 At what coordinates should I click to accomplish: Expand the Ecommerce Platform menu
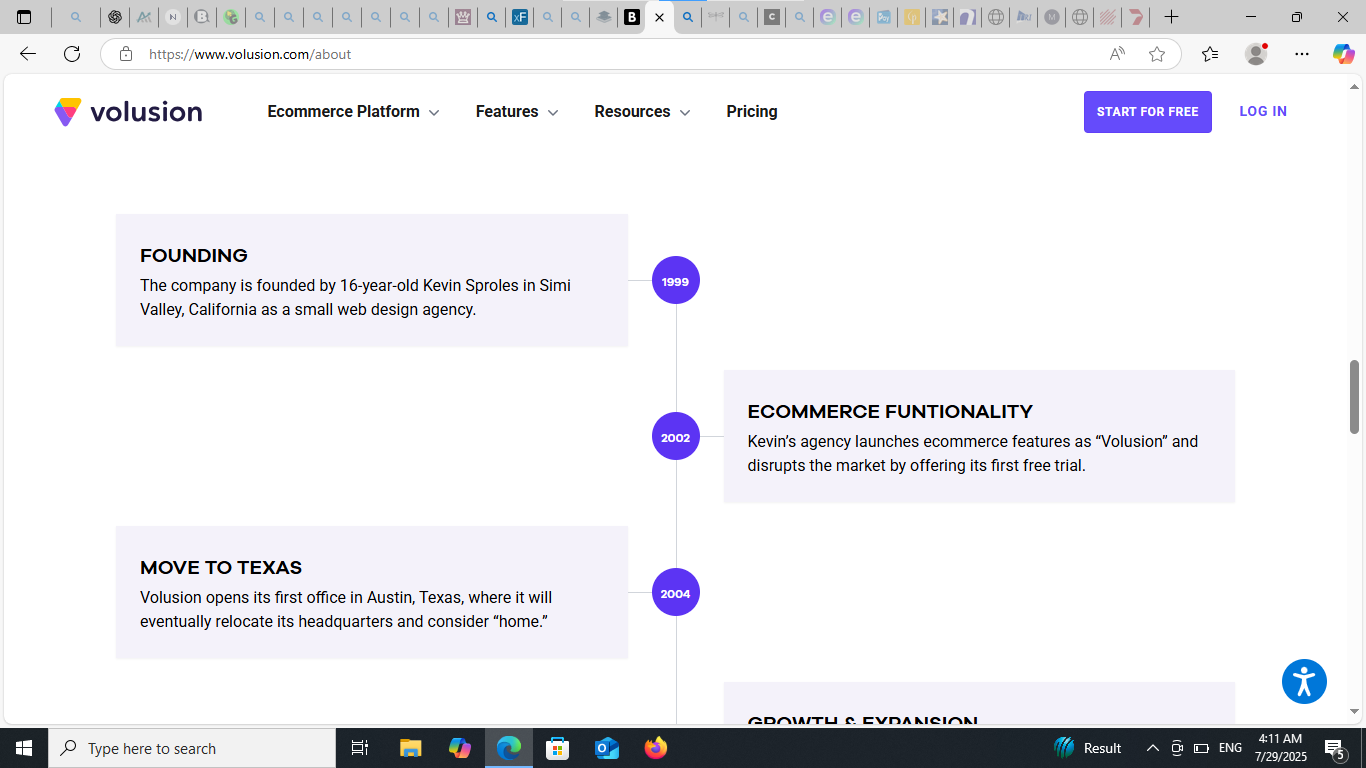click(x=353, y=112)
